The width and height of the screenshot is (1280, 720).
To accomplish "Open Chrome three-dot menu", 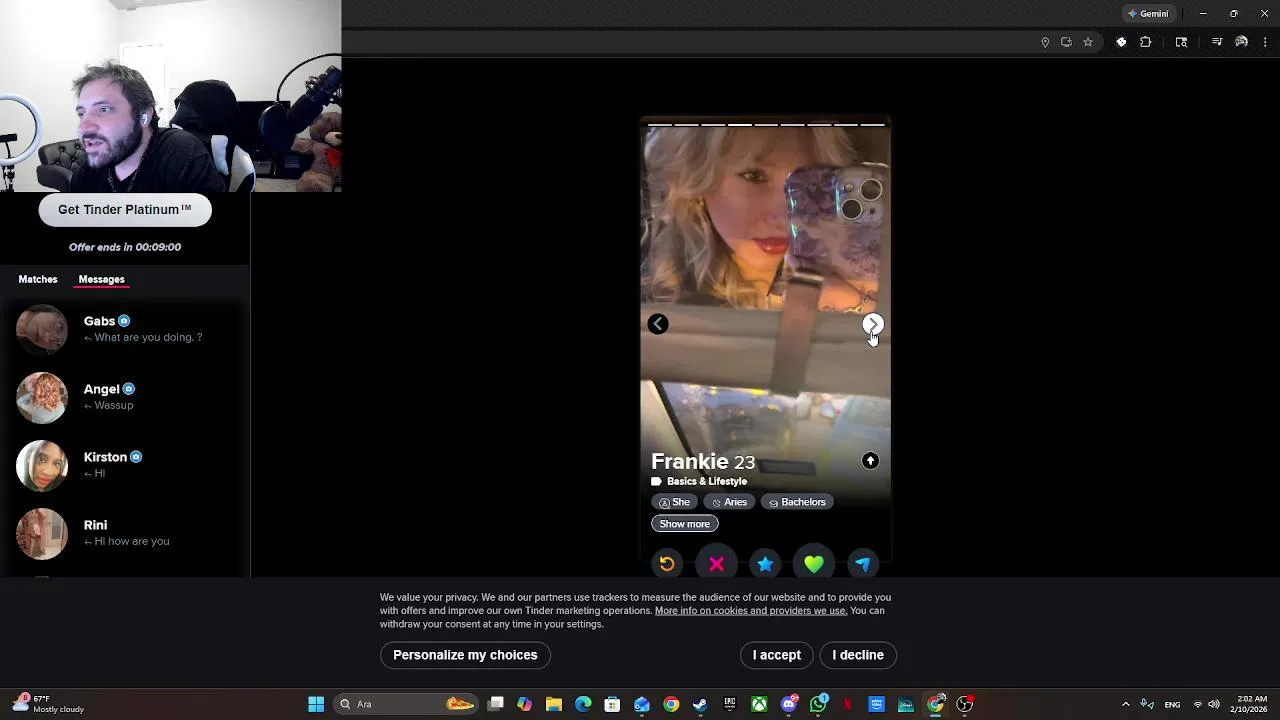I will 1265,42.
